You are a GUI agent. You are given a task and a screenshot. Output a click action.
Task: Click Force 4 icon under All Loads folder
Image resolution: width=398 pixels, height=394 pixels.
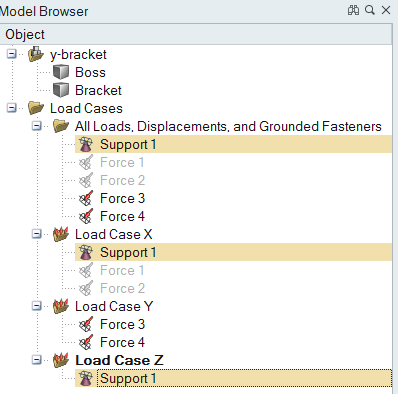pos(86,216)
